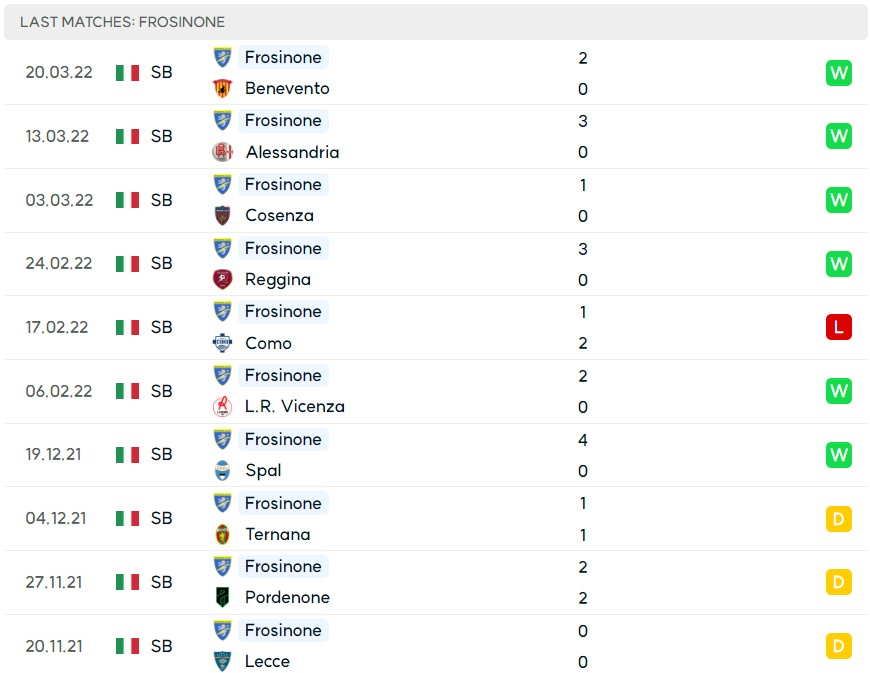Screen dimensions: 870x673
Task: Click the Ternana club crest
Action: (222, 534)
